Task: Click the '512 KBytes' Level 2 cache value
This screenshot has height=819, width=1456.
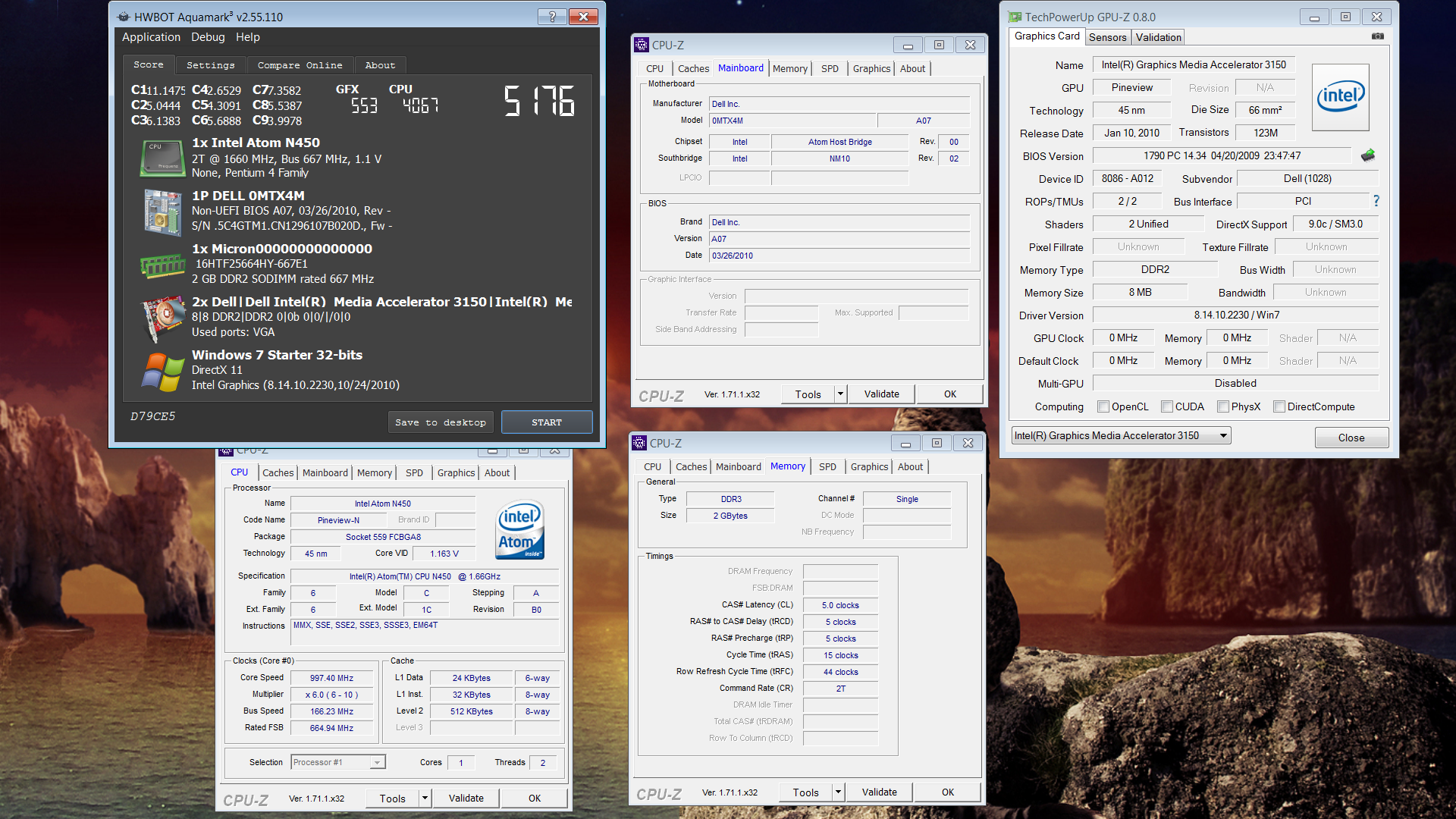Action: click(x=471, y=711)
